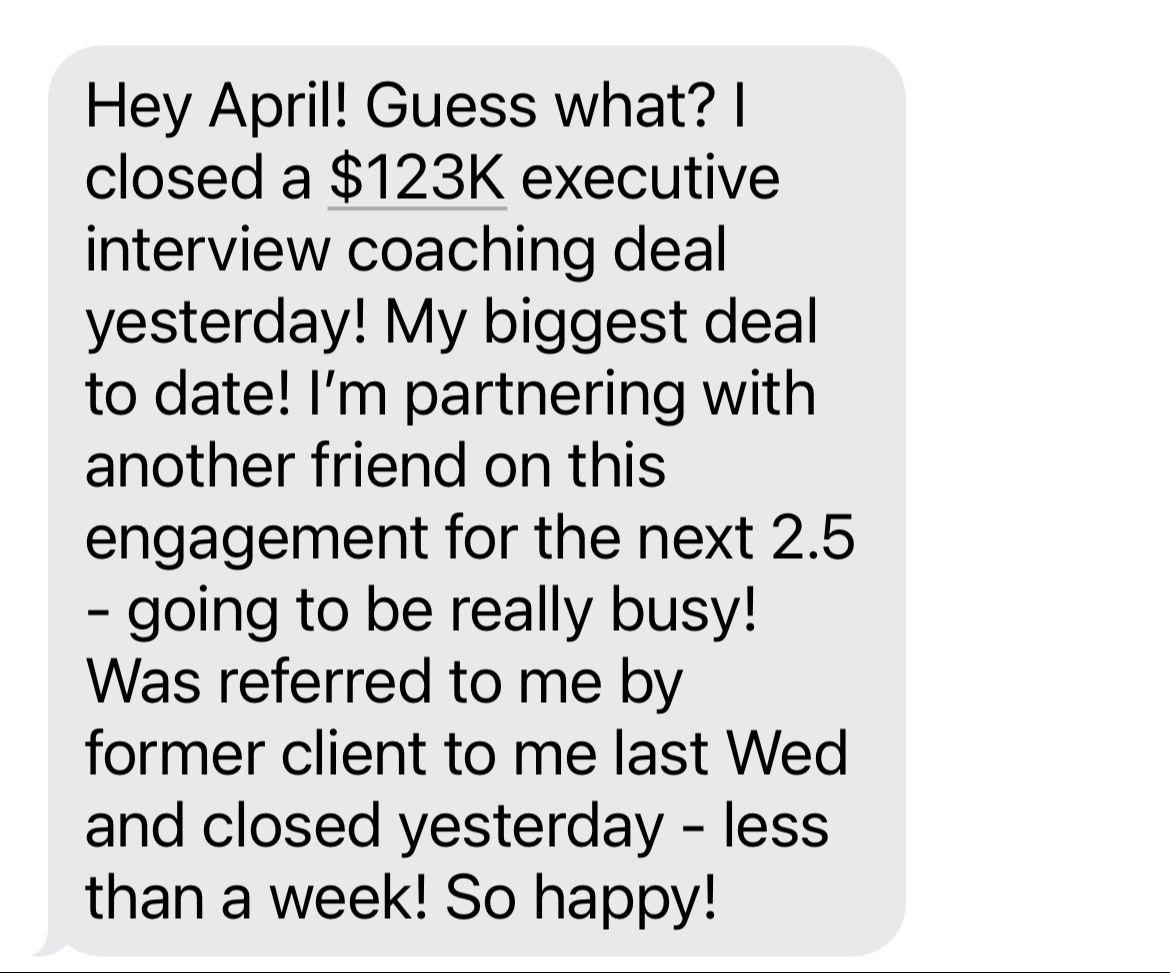
Task: Click 'So happy!' at message end
Action: 580,898
